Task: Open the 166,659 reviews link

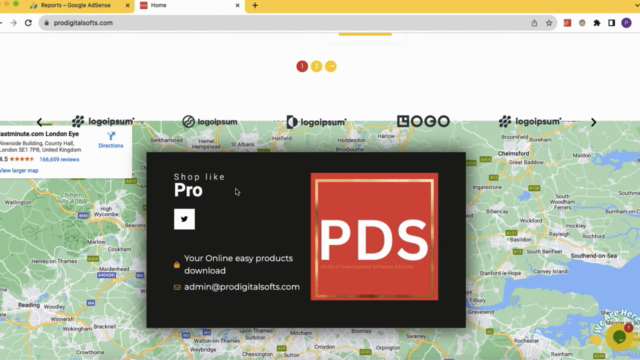Action: [x=59, y=160]
